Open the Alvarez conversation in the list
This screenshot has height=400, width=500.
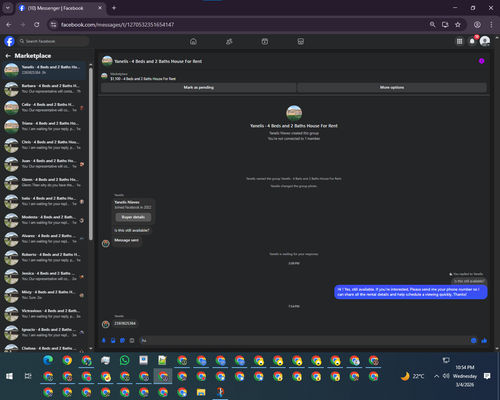coord(44,239)
